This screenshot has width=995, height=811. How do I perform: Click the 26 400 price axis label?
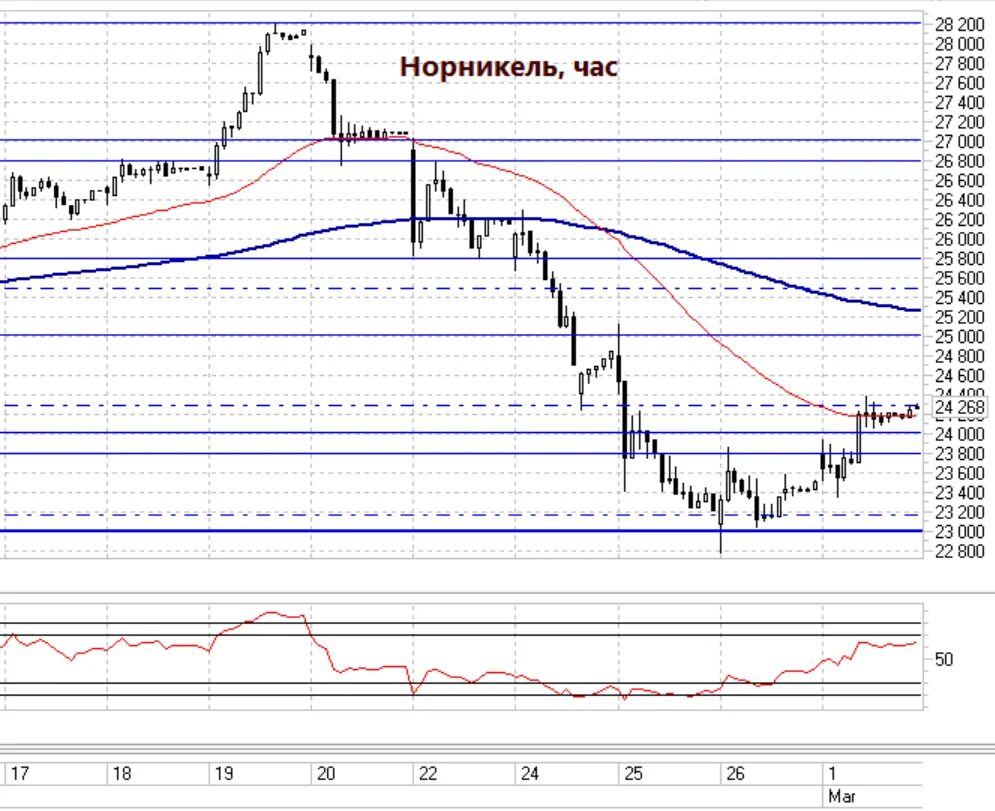coord(959,201)
